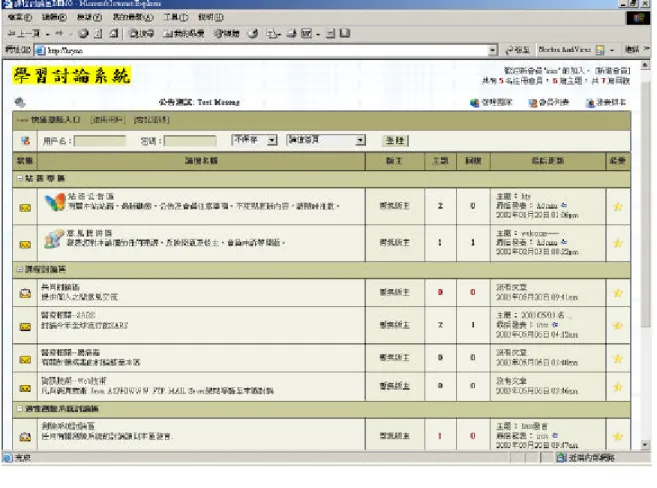Refresh the page using the Refresh icon
The height and width of the screenshot is (488, 657).
point(98,34)
